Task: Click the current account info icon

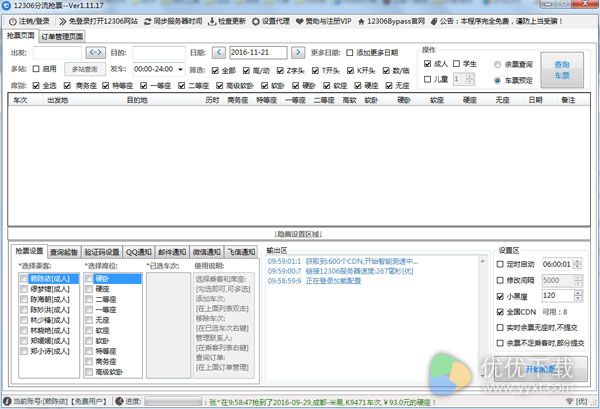Action: click(x=7, y=401)
